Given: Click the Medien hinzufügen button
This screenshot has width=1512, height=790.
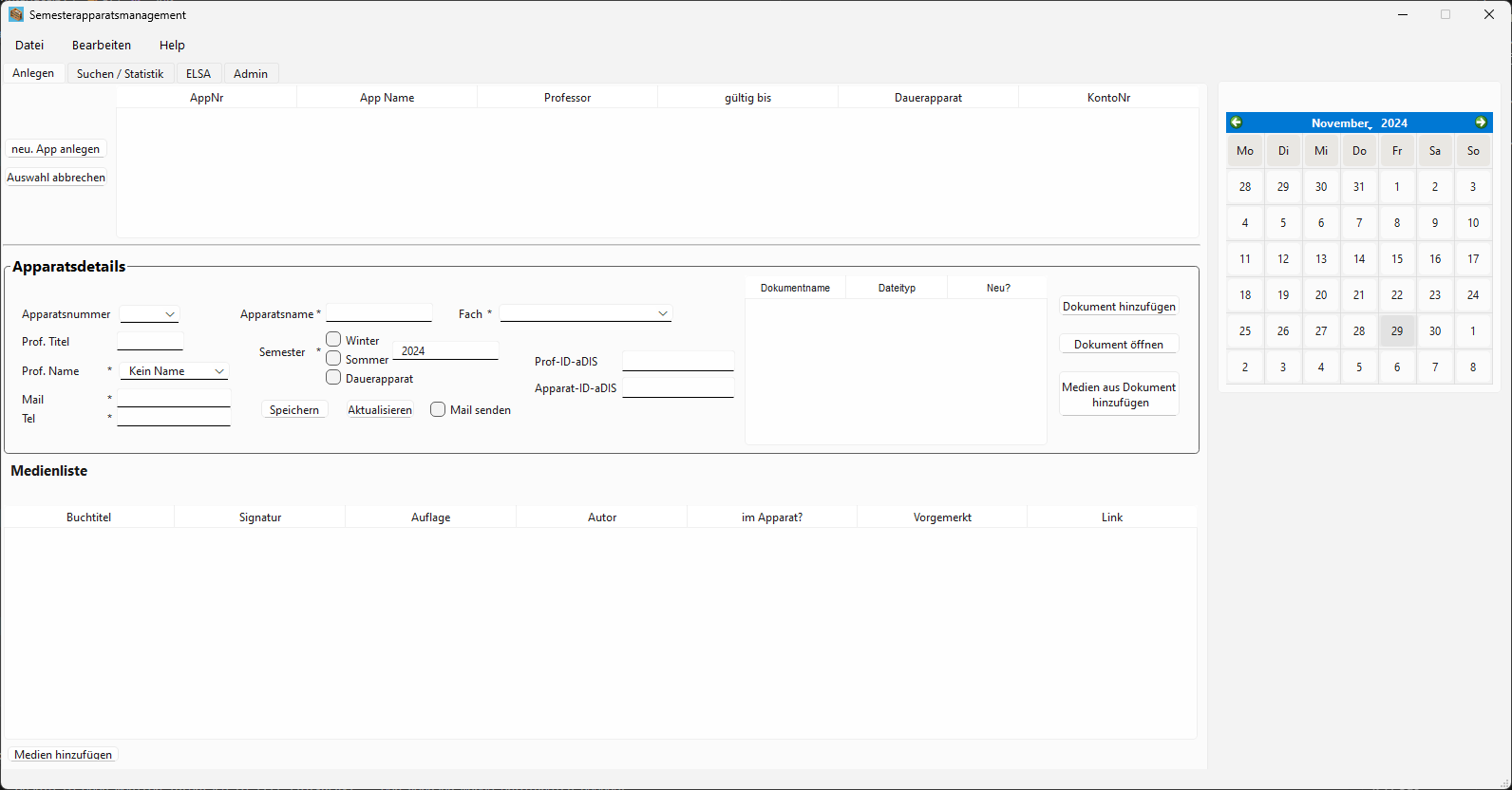Looking at the screenshot, I should tap(64, 755).
